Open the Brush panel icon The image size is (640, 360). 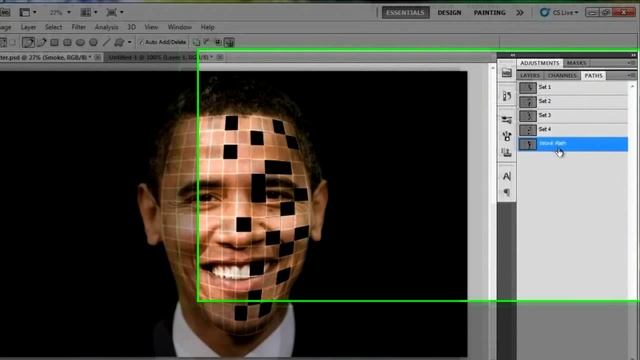507,136
